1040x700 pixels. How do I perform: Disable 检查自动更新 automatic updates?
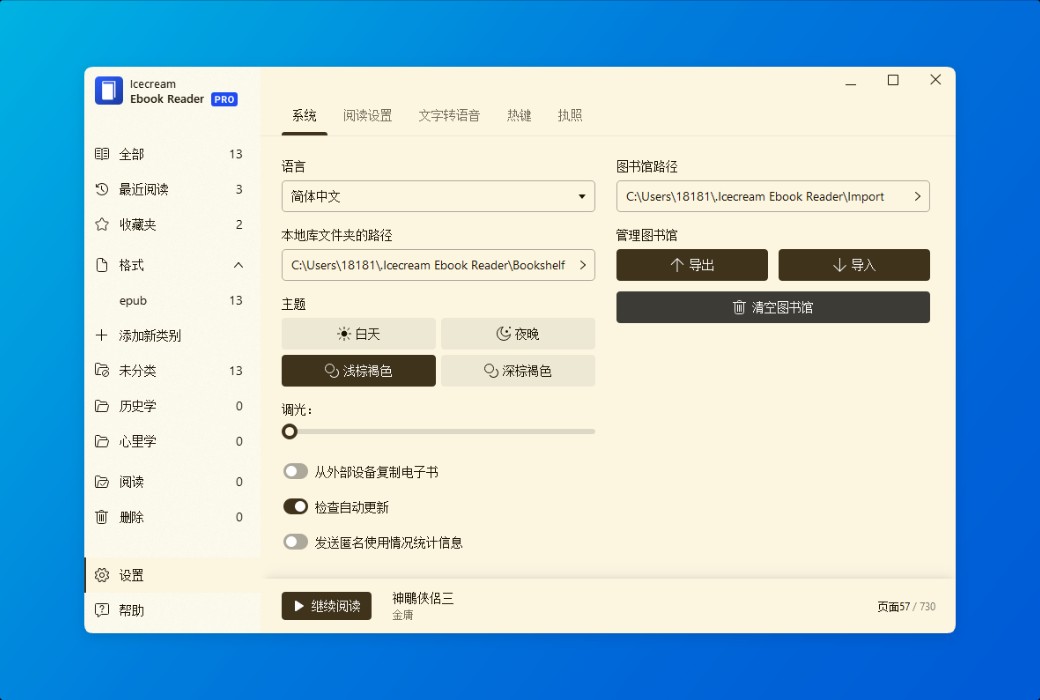coord(294,506)
